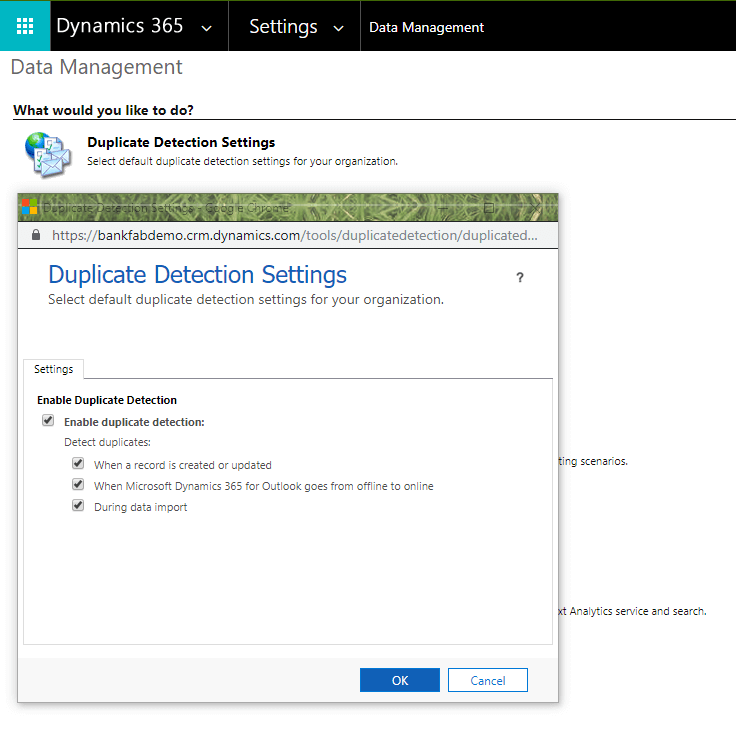The image size is (736, 733).
Task: Uncheck Enable duplicate detection checkbox
Action: coord(48,421)
